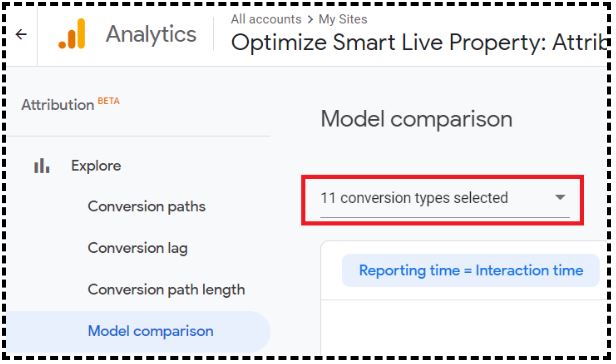Click the All accounts breadcrumb link
This screenshot has height=364, width=616.
click(266, 19)
